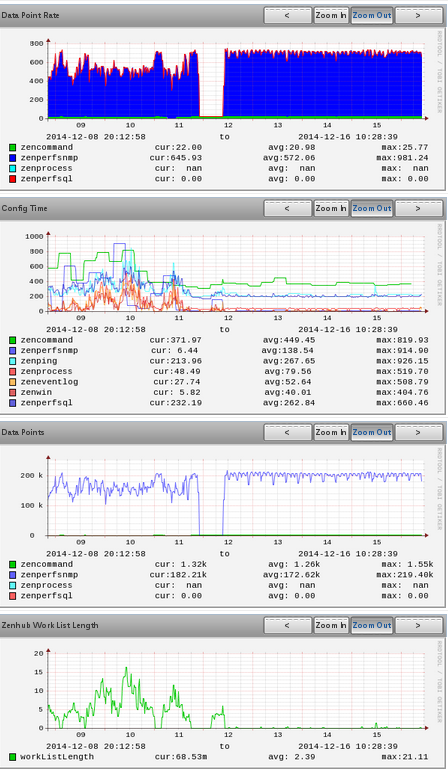Zoom In on Config Time graph
The image size is (448, 769).
point(331,208)
